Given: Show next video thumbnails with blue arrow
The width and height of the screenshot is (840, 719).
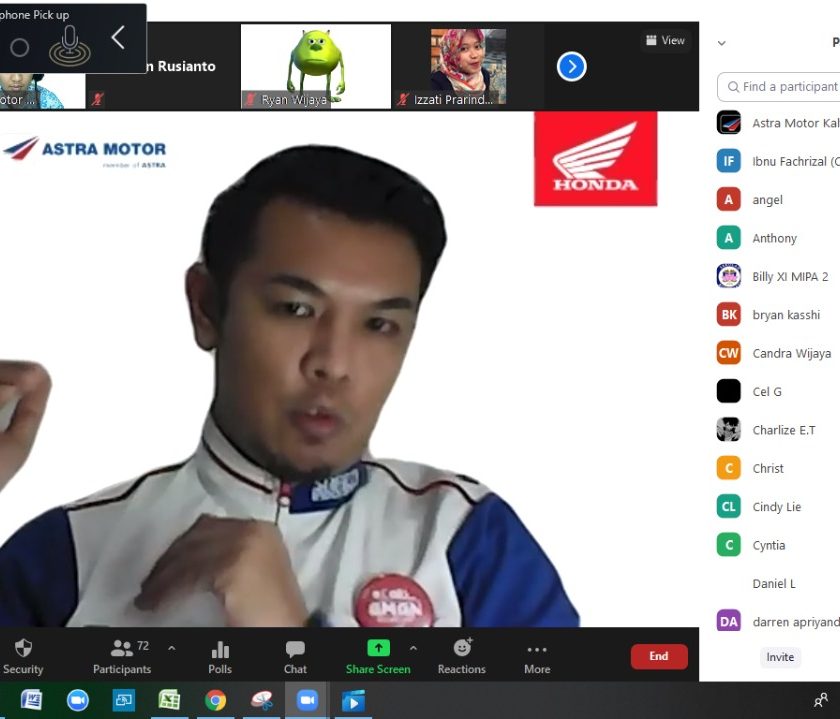Looking at the screenshot, I should (x=571, y=67).
